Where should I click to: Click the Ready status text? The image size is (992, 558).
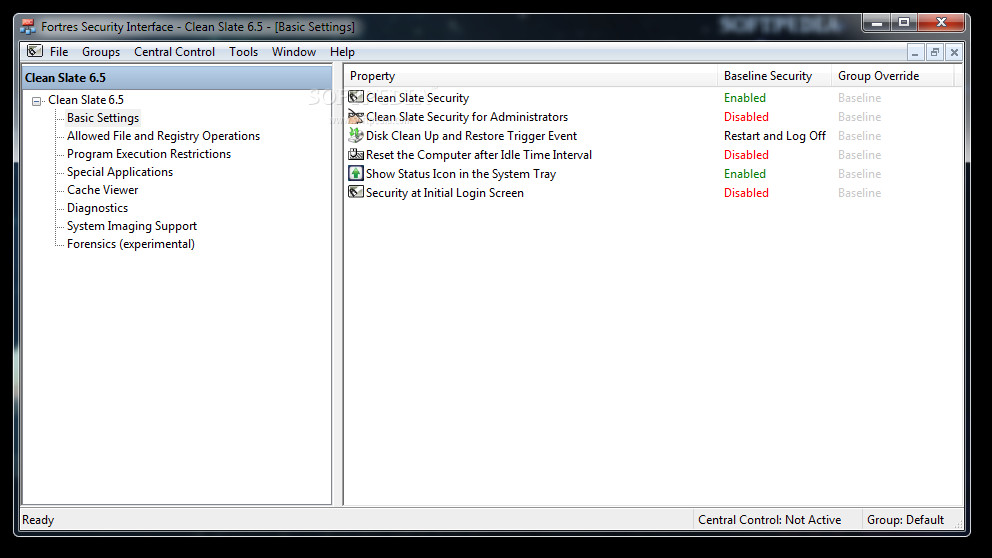click(38, 520)
